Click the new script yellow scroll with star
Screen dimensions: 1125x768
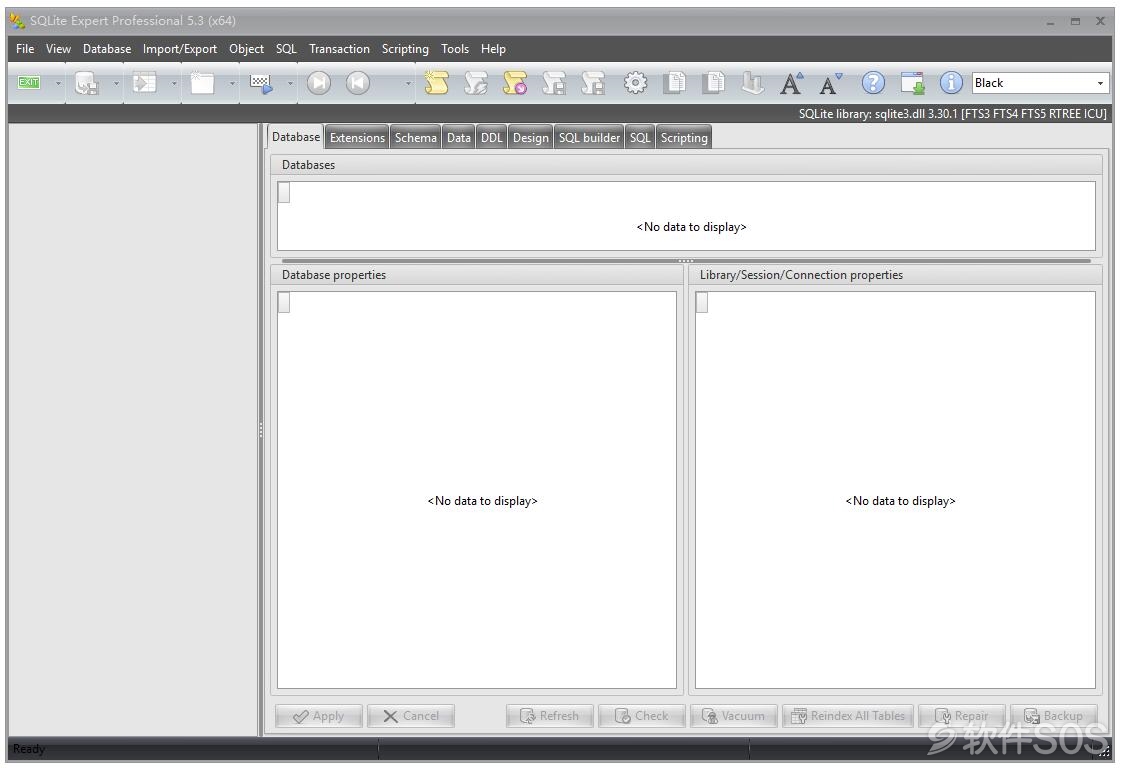[x=436, y=83]
